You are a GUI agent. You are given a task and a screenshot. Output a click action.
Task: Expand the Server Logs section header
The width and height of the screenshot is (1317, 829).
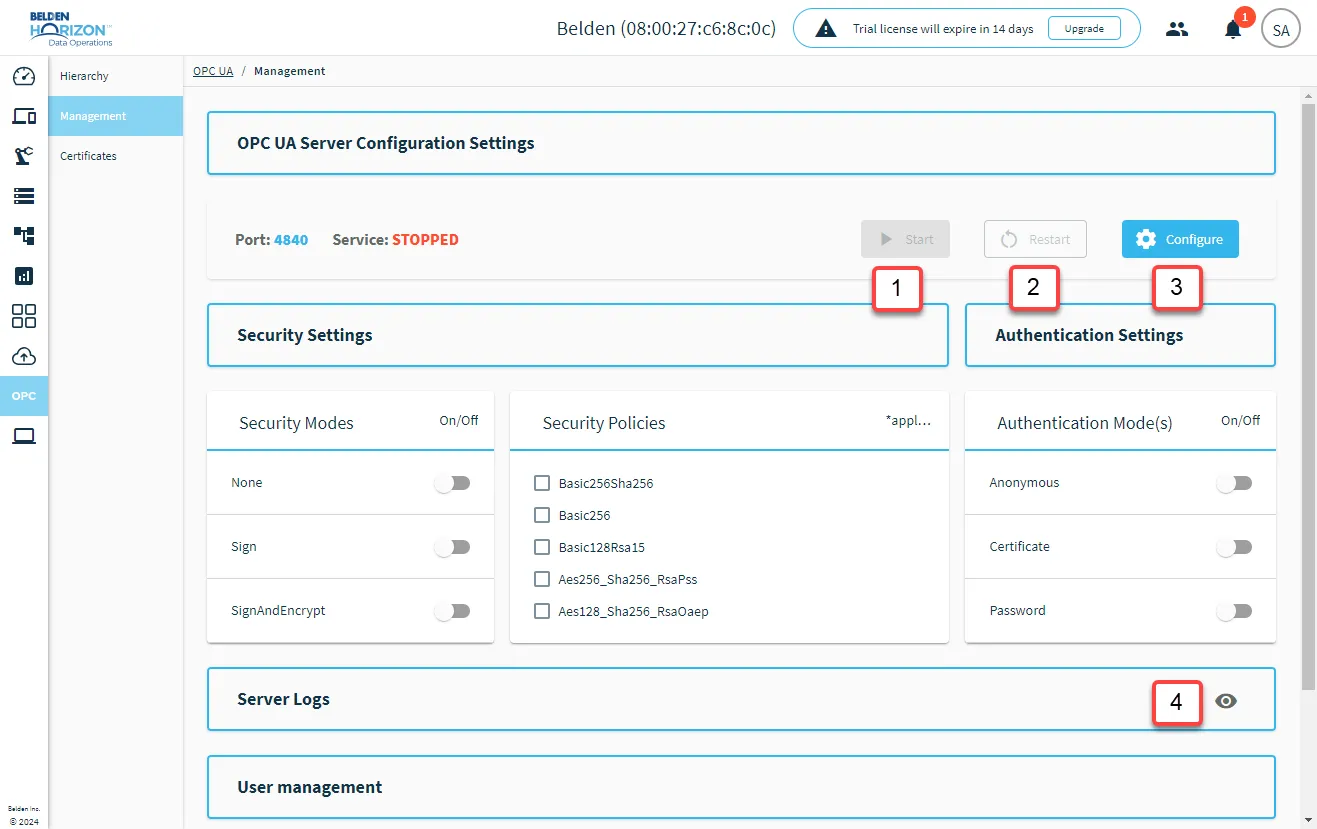741,699
